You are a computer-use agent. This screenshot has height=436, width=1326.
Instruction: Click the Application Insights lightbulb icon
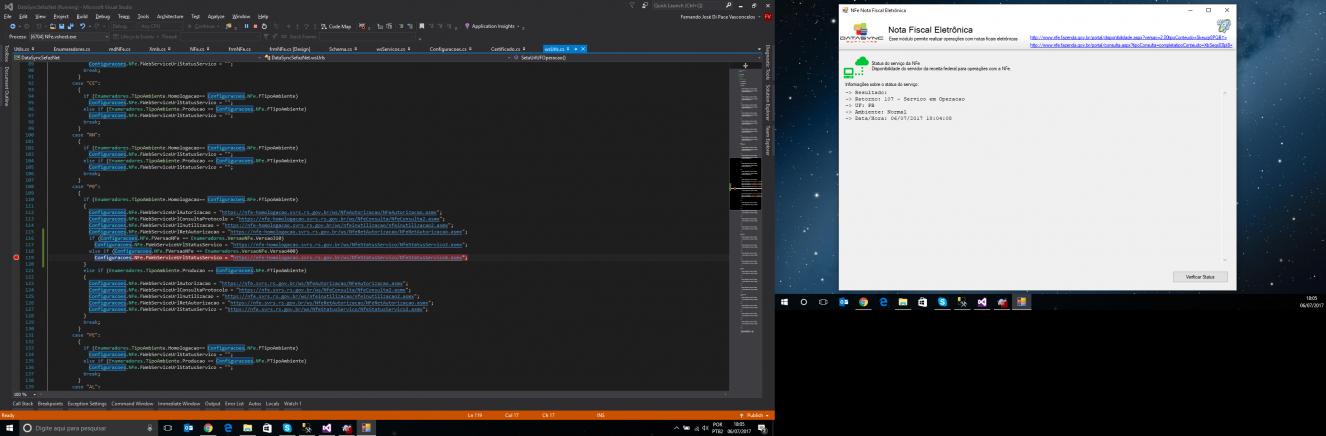click(x=465, y=26)
